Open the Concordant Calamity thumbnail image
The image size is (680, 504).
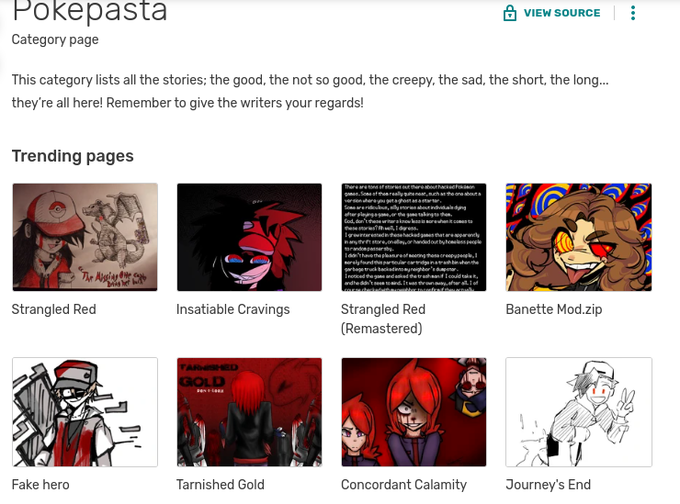click(414, 412)
